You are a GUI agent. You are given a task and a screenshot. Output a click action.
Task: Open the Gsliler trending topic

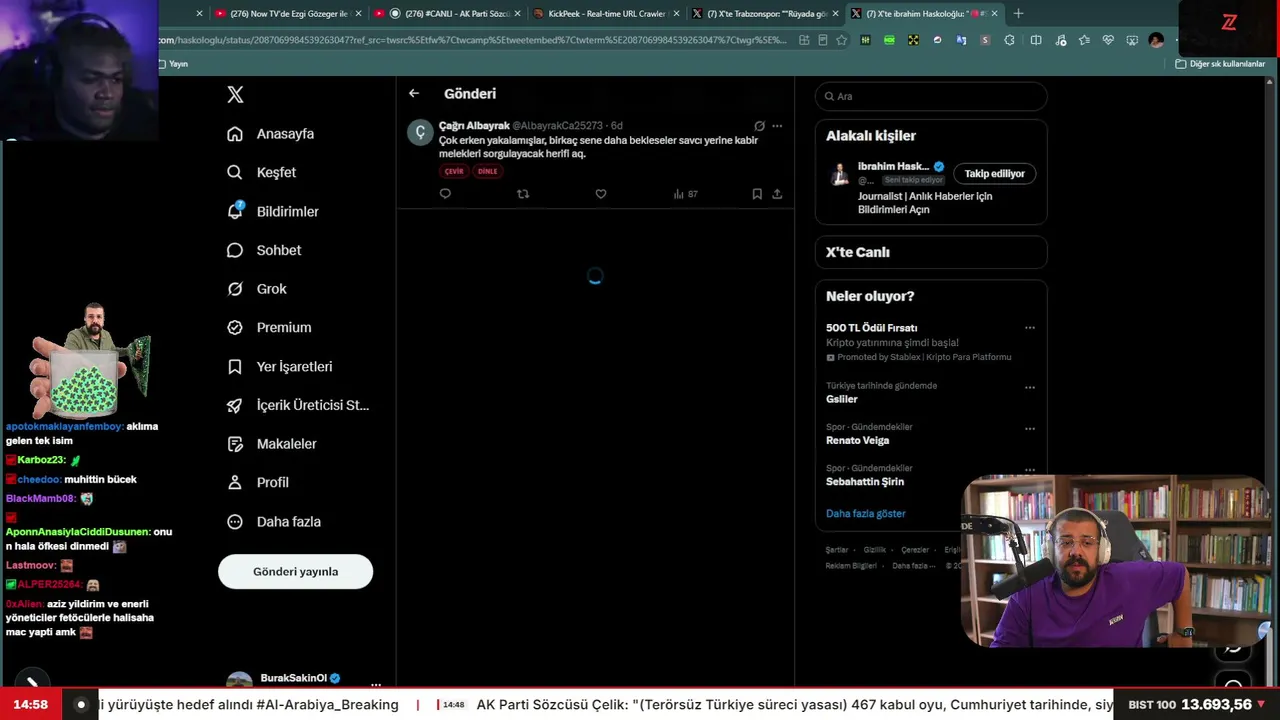tap(842, 399)
